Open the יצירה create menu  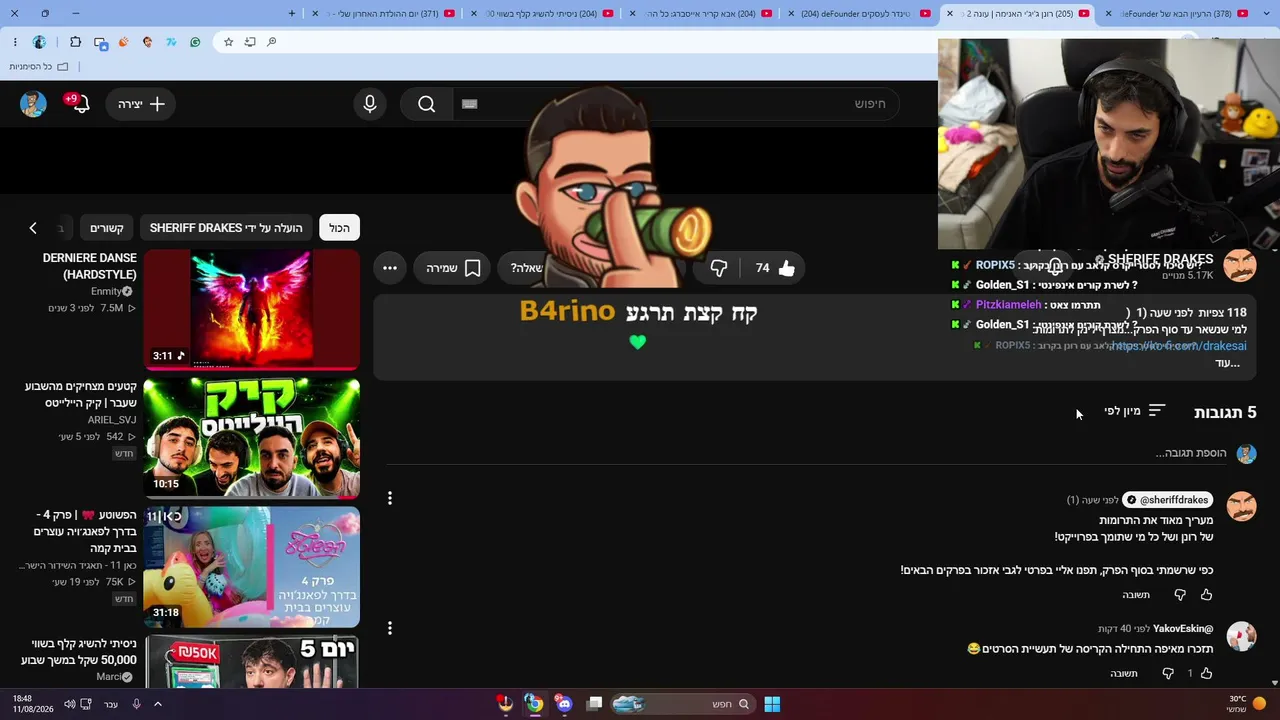[141, 104]
